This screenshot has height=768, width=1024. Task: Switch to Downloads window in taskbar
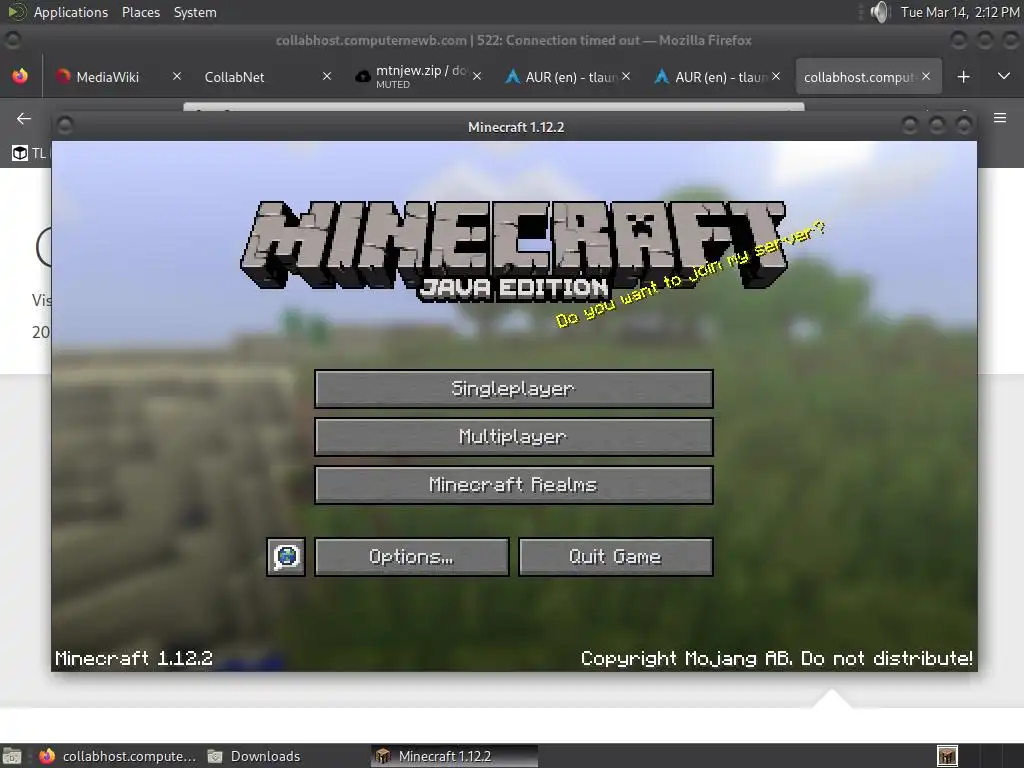tap(254, 756)
